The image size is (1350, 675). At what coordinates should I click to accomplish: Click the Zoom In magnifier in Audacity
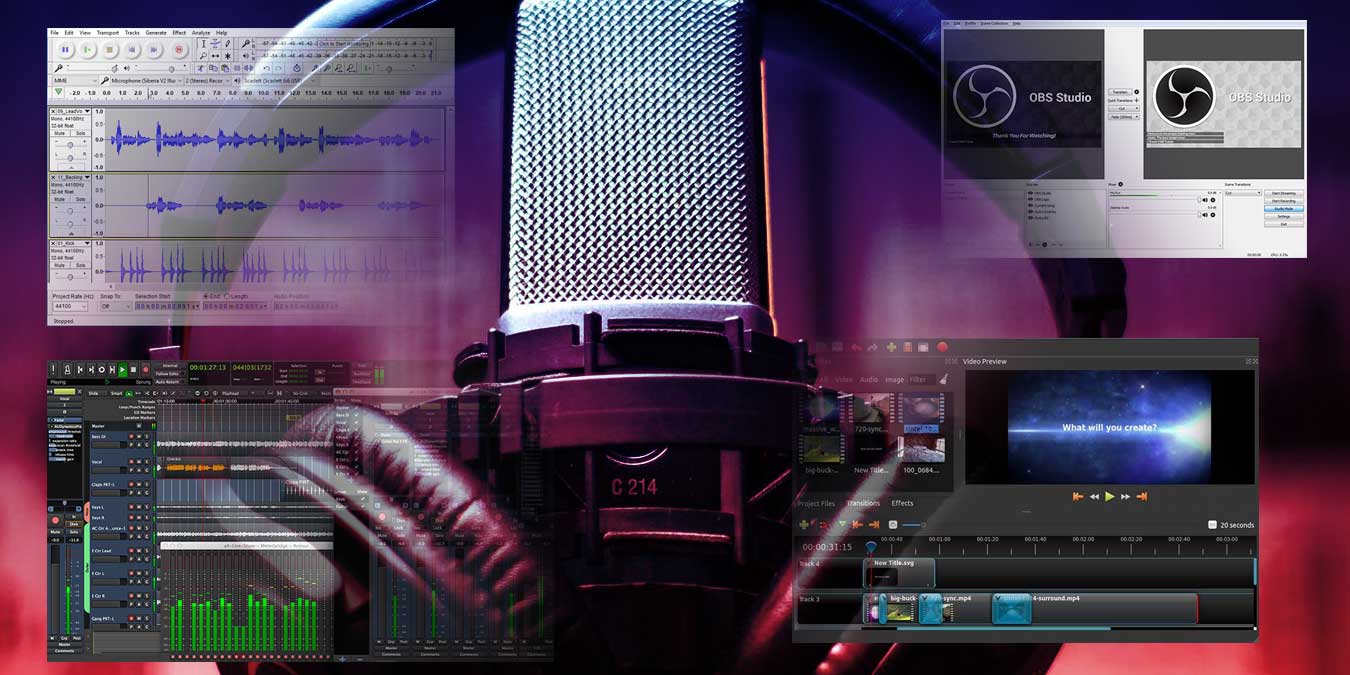pyautogui.click(x=316, y=67)
